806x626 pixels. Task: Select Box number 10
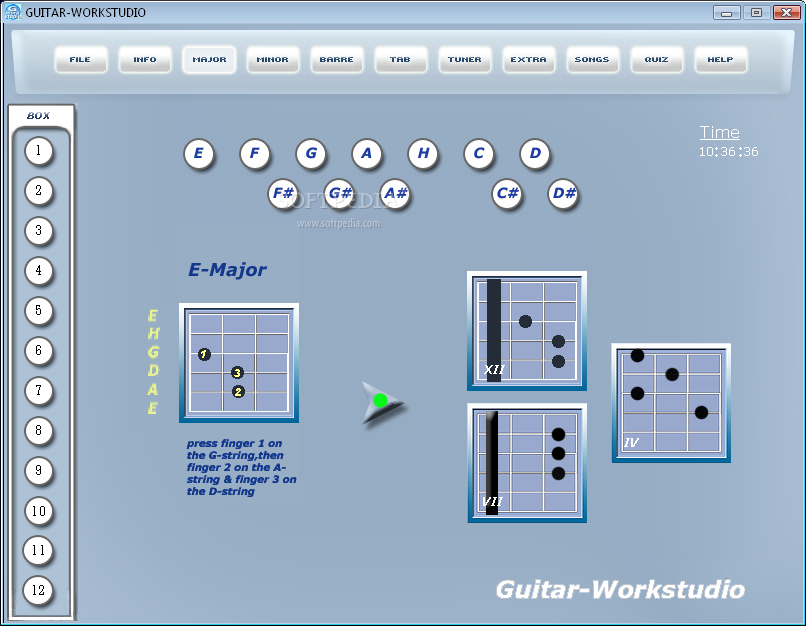tap(39, 511)
